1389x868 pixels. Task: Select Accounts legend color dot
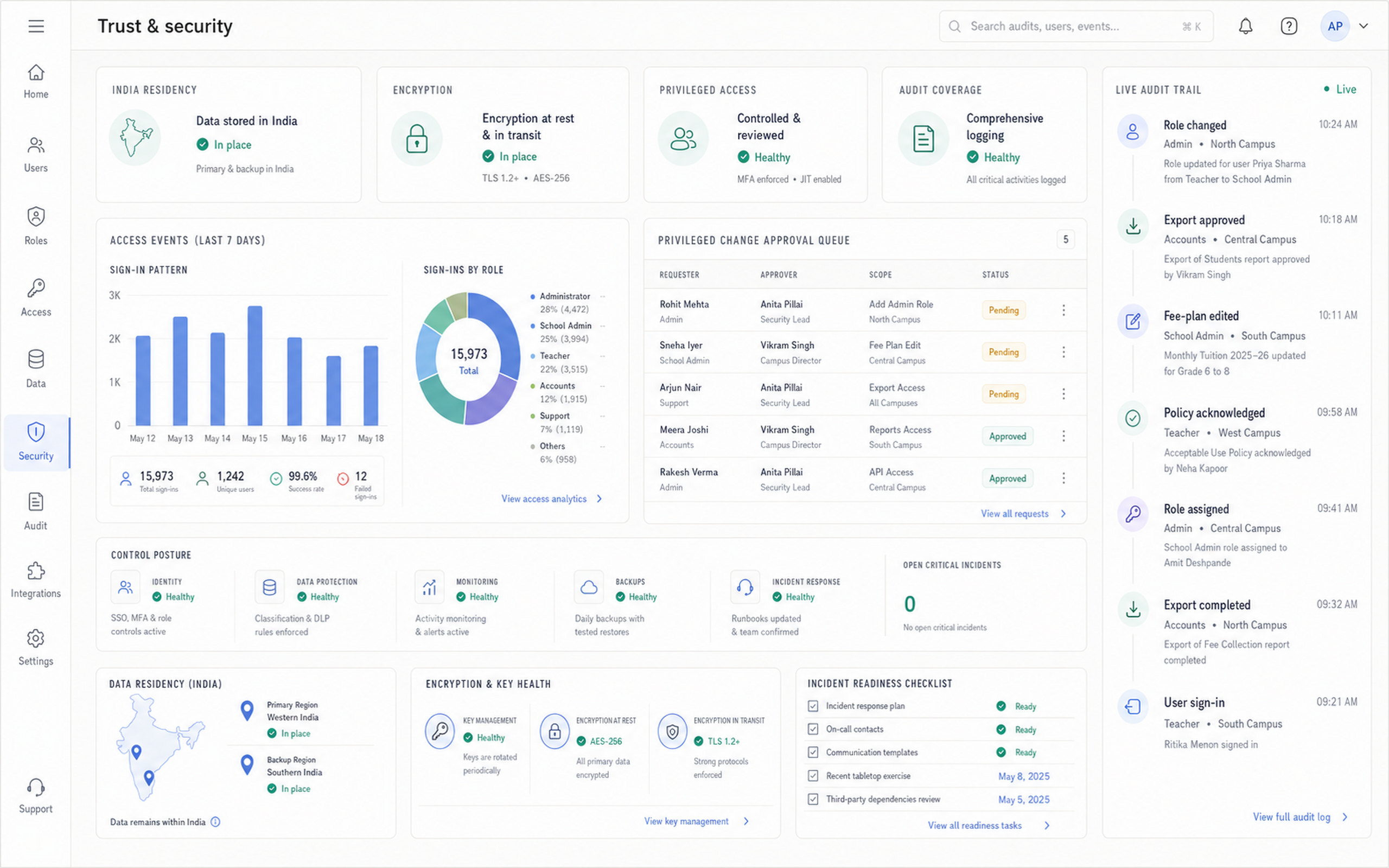533,386
